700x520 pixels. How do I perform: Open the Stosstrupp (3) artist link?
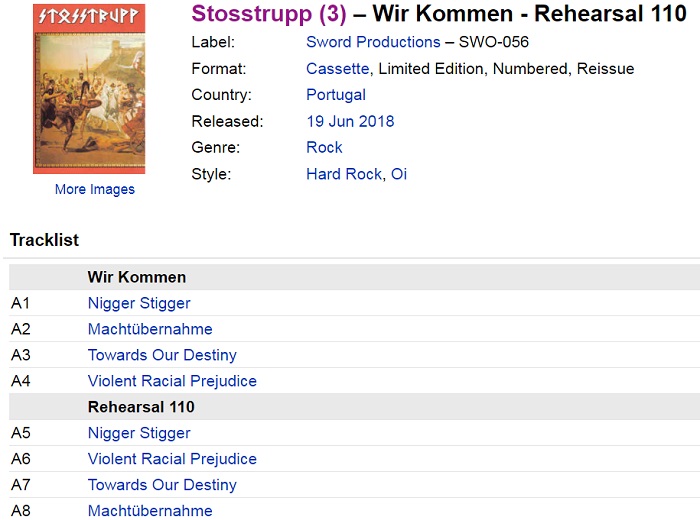[268, 14]
